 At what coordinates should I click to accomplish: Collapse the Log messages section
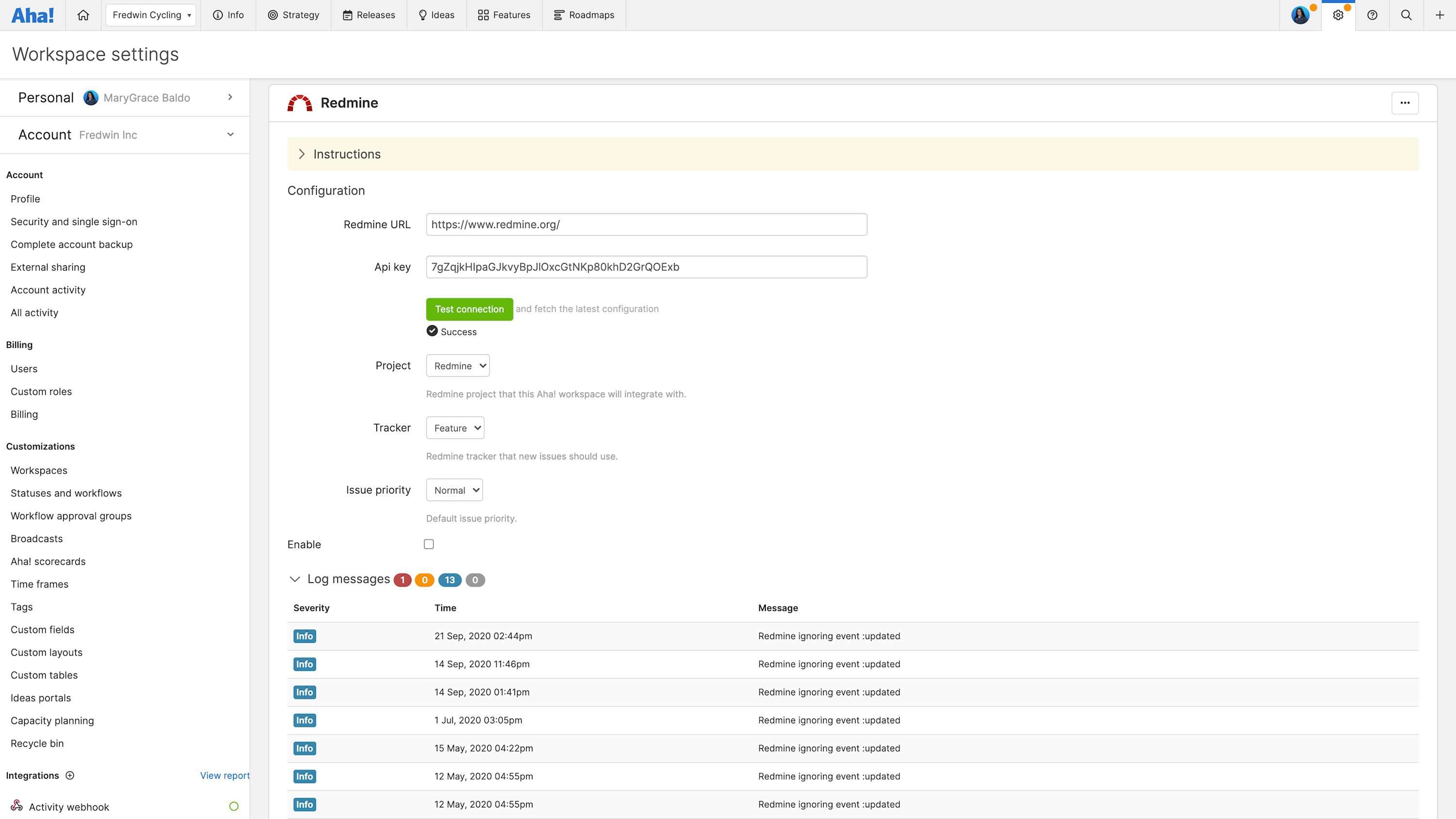coord(295,579)
